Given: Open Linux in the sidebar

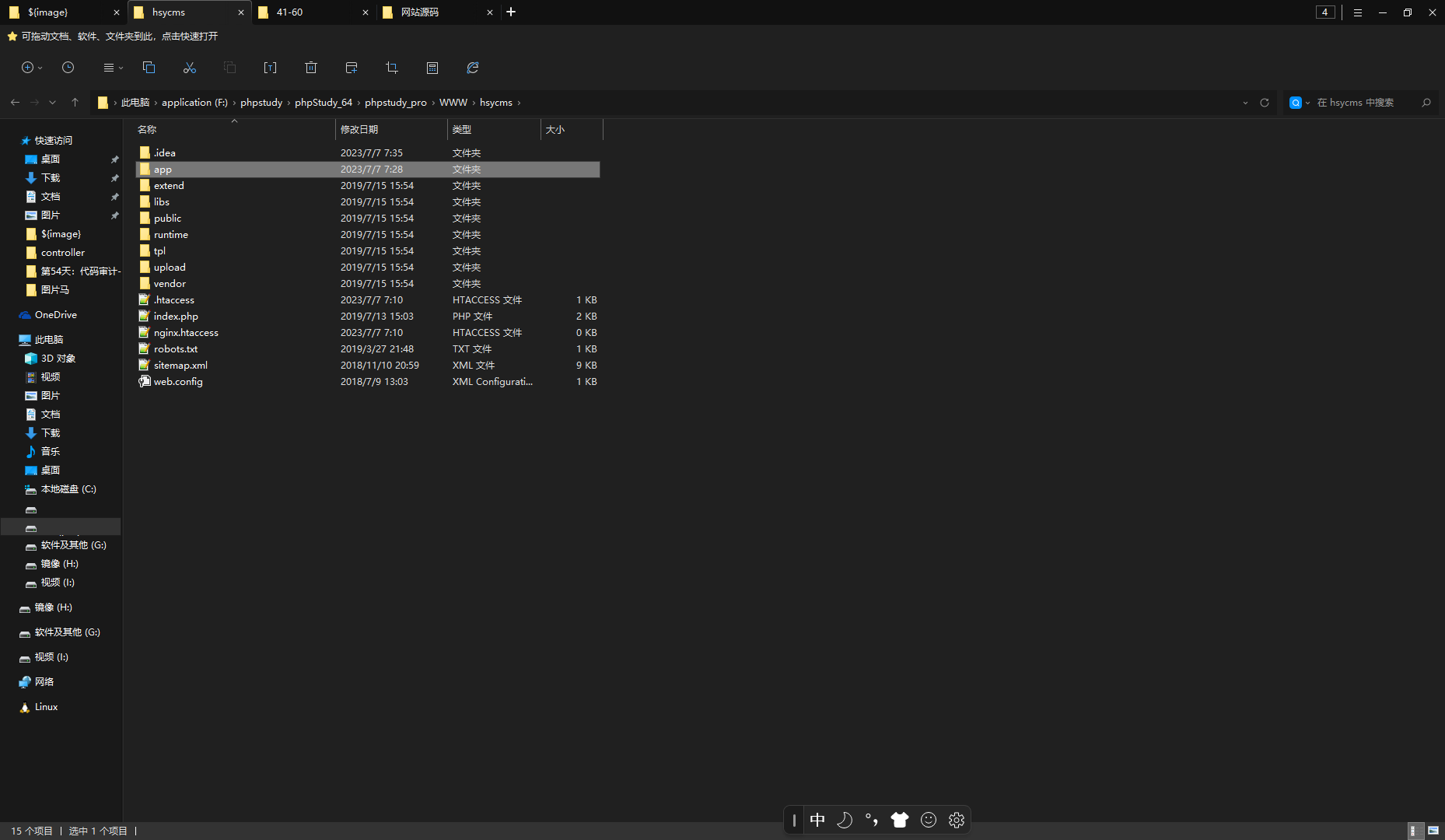Looking at the screenshot, I should pos(46,707).
